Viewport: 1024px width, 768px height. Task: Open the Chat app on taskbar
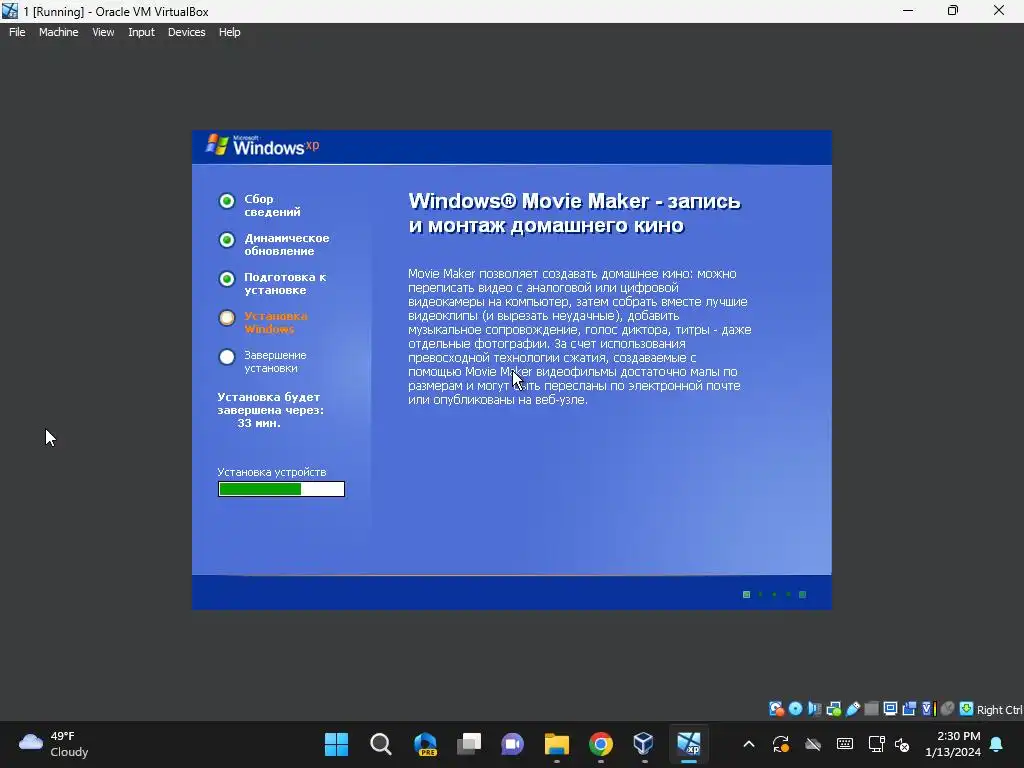pyautogui.click(x=513, y=744)
